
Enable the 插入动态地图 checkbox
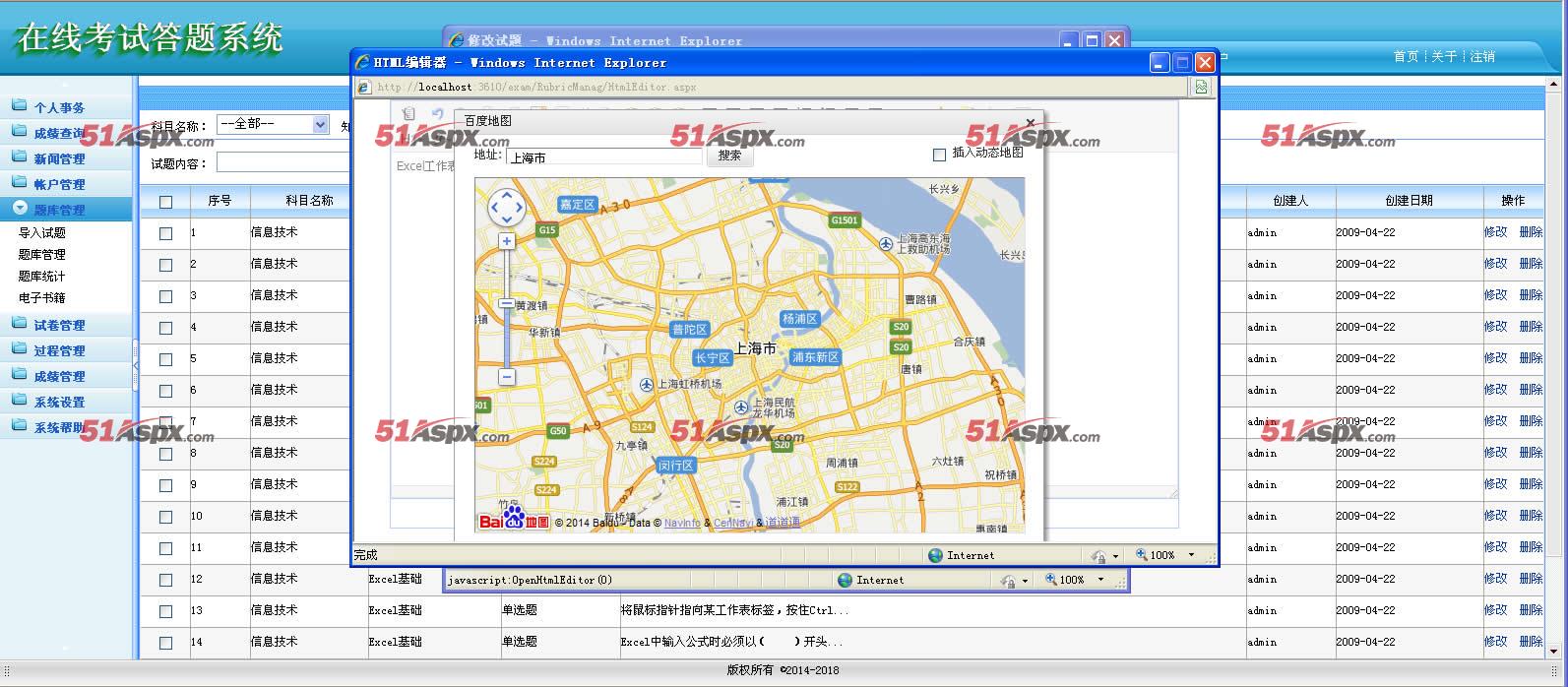coord(939,155)
